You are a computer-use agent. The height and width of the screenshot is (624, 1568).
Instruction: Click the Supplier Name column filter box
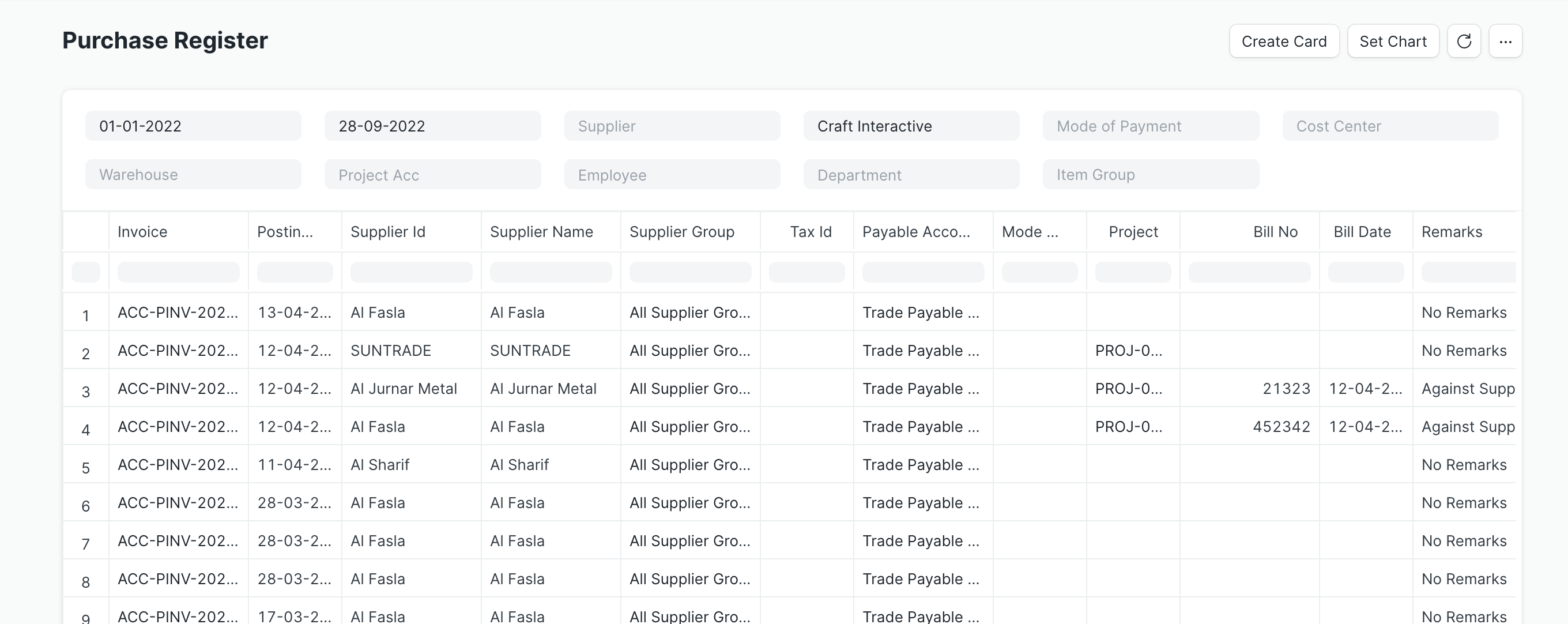[549, 272]
